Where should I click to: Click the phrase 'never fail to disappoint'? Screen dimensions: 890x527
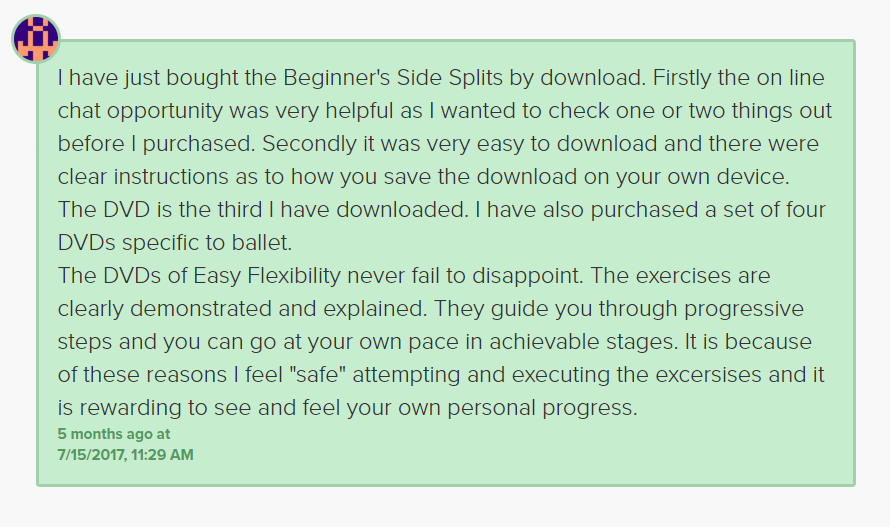coord(464,276)
